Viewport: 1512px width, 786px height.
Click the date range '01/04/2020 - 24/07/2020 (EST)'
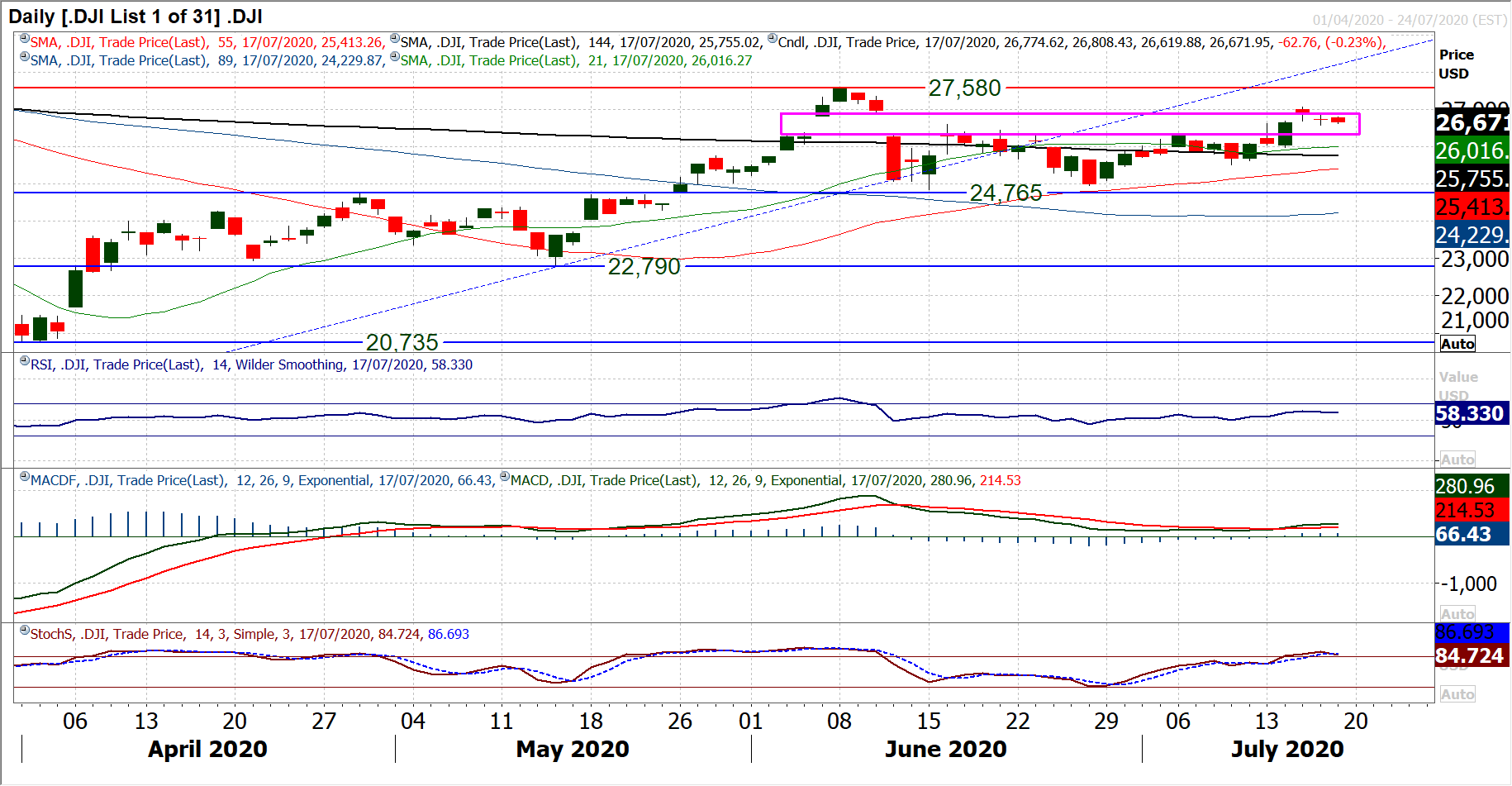click(1410, 20)
